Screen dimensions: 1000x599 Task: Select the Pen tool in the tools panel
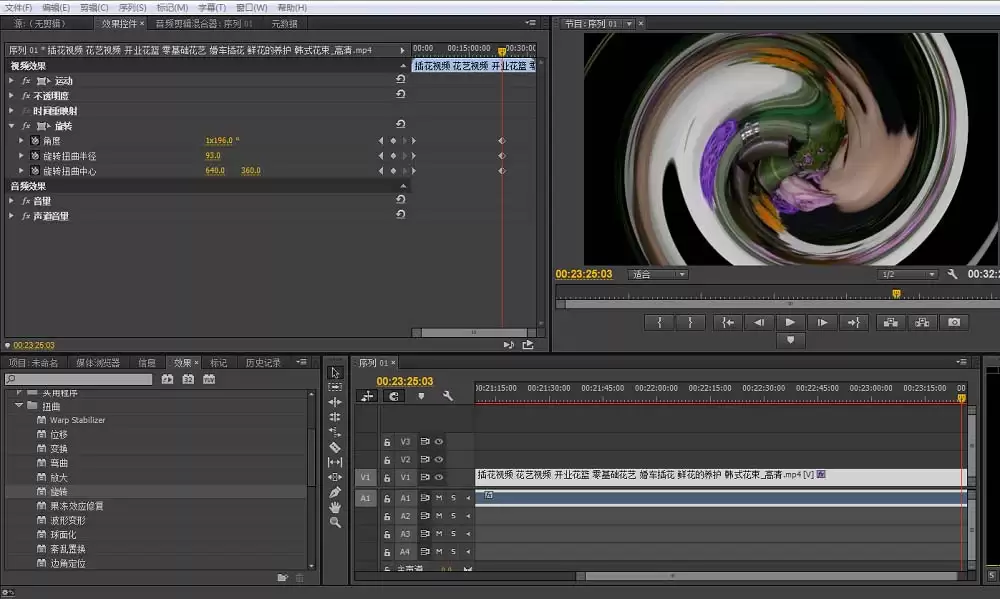[335, 492]
